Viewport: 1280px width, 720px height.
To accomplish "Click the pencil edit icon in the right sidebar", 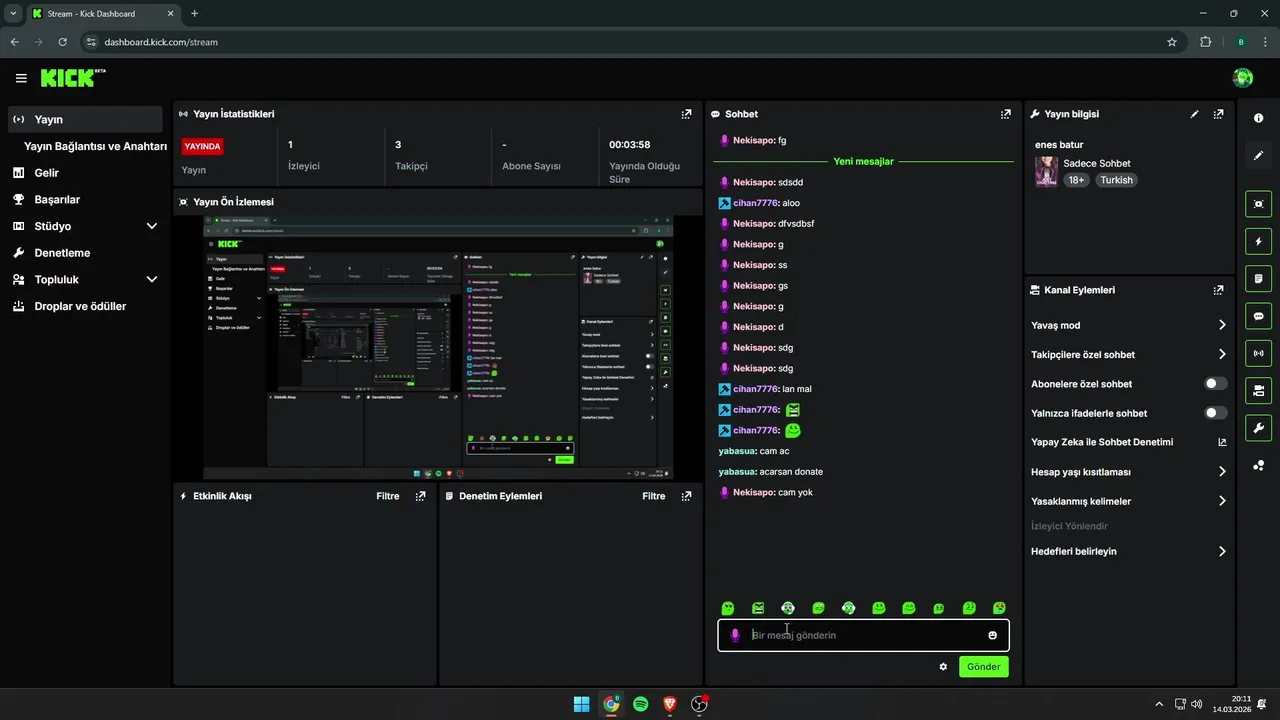I will point(1258,156).
